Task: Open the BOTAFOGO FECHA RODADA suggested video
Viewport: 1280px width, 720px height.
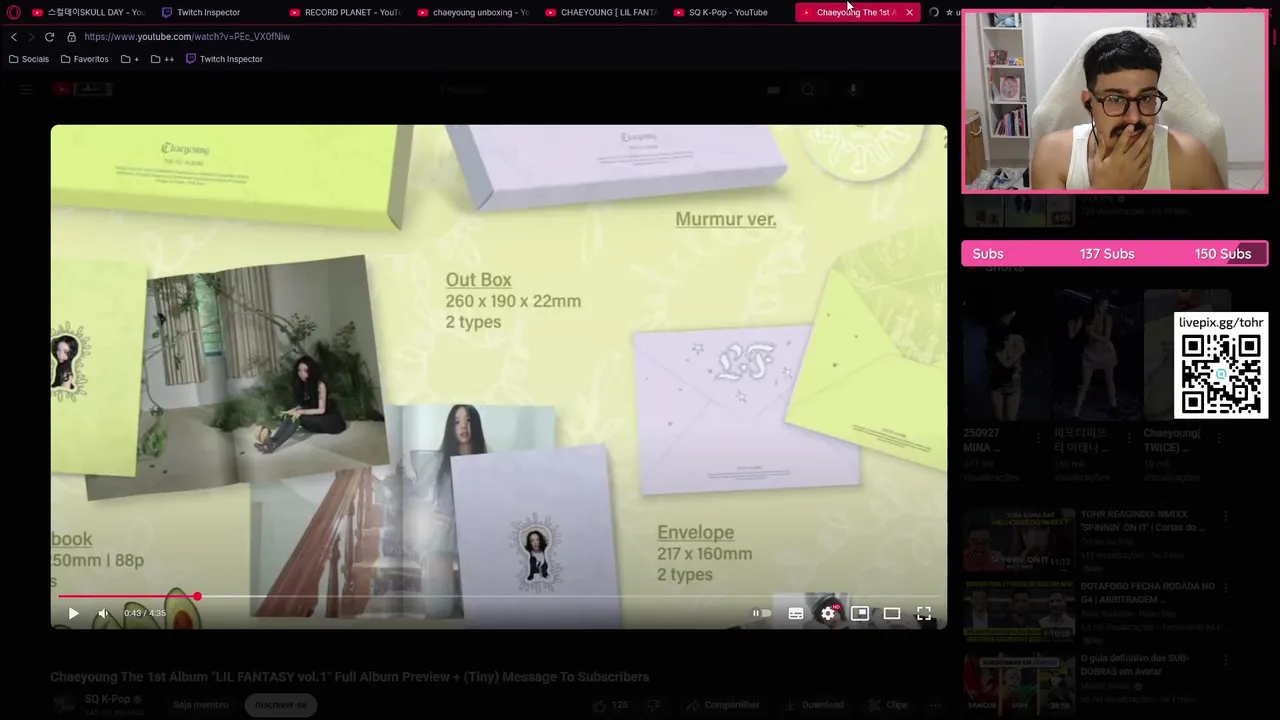Action: [1095, 612]
